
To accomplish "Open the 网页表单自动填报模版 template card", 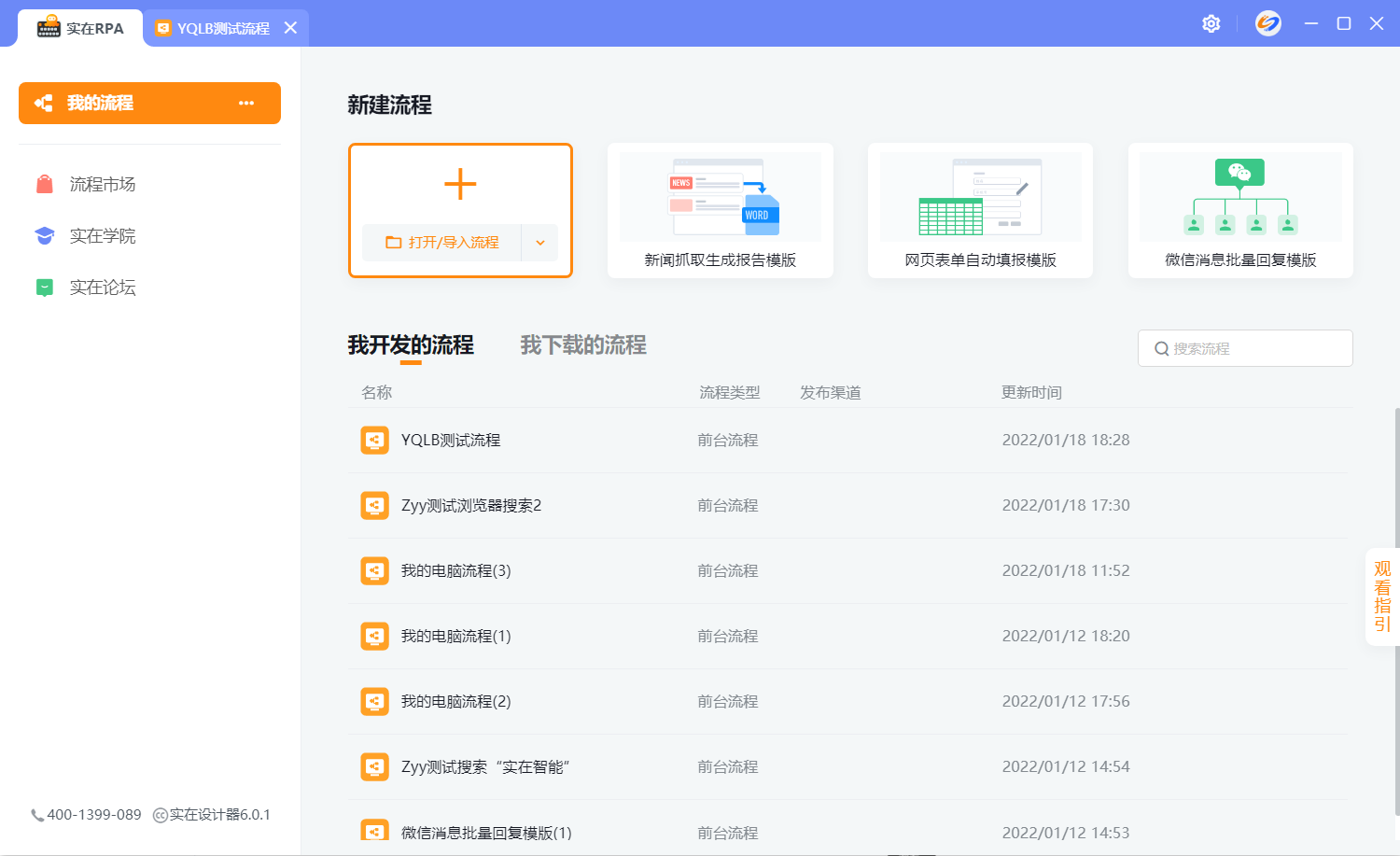I will click(980, 210).
